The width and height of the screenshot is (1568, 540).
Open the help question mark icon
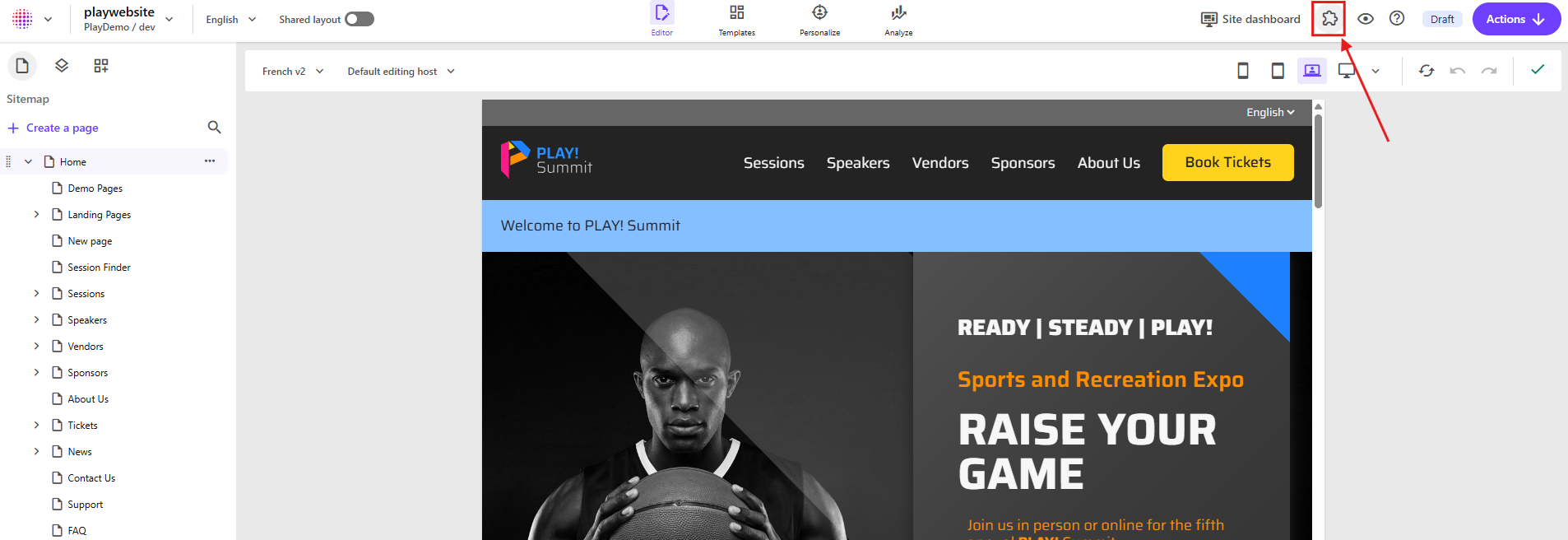pos(1397,18)
